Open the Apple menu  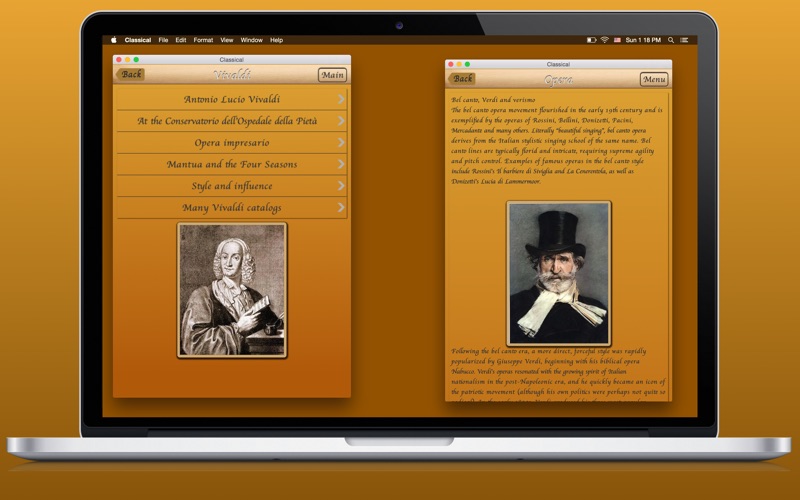[x=114, y=40]
